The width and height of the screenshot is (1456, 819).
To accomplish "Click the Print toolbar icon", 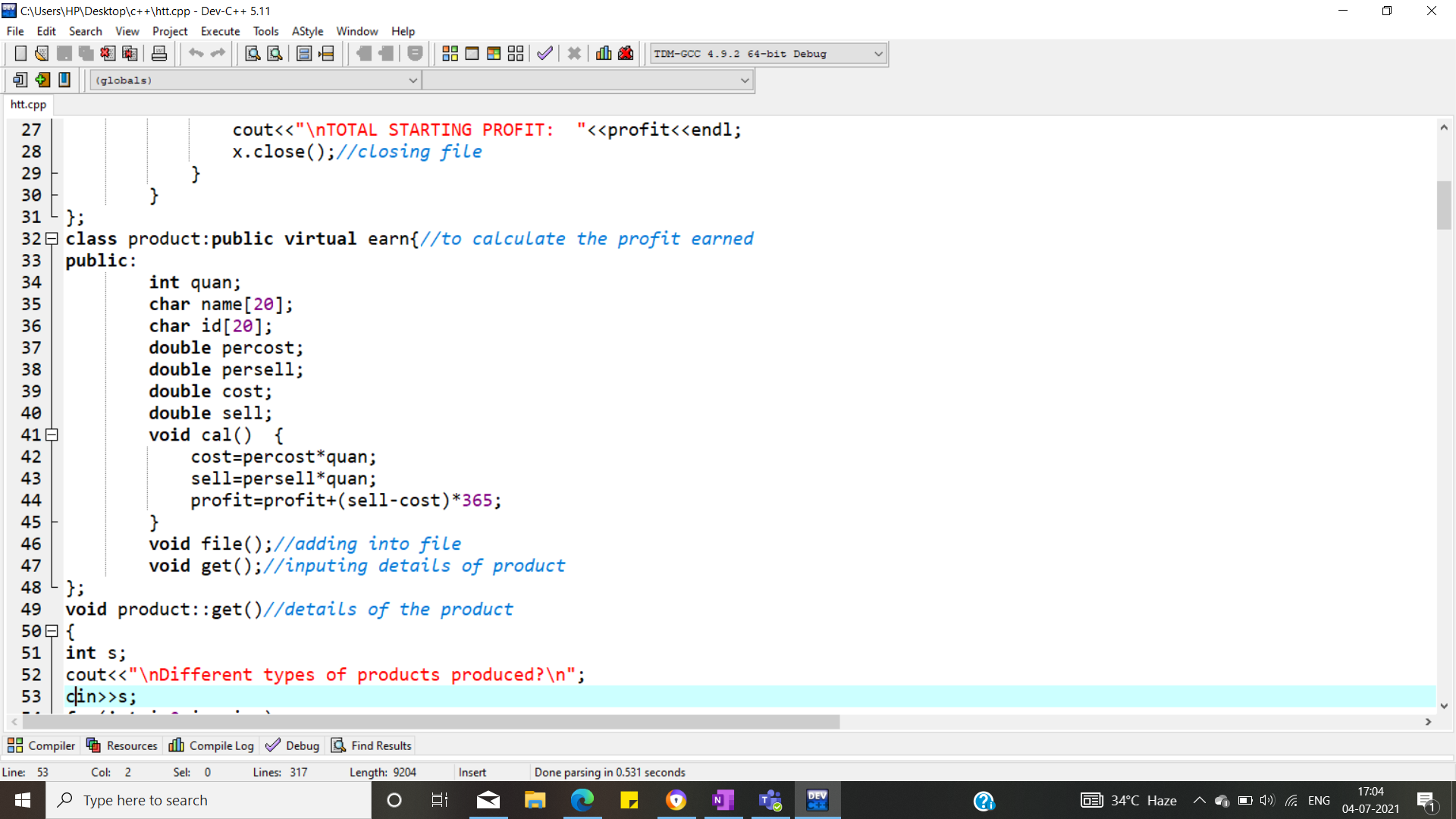I will point(159,54).
